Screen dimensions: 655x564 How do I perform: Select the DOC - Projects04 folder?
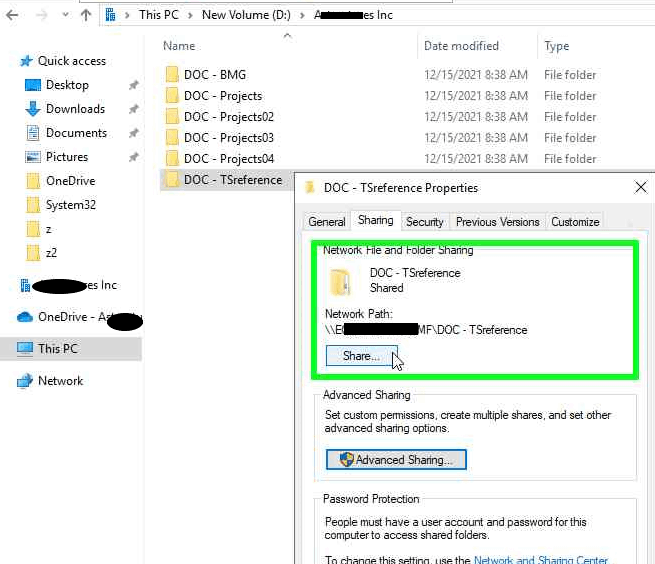pos(229,159)
